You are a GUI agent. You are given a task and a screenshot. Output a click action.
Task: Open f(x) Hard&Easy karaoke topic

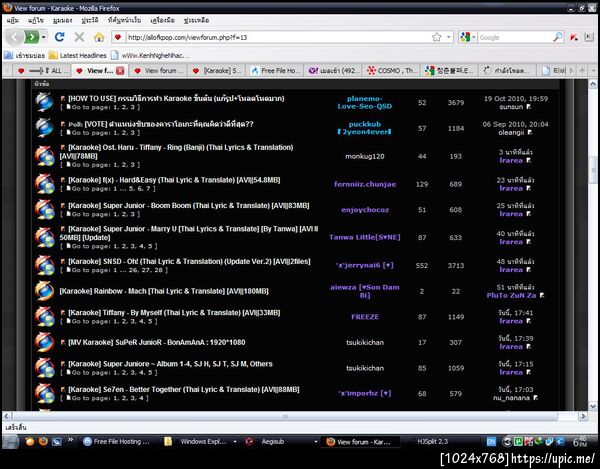174,180
